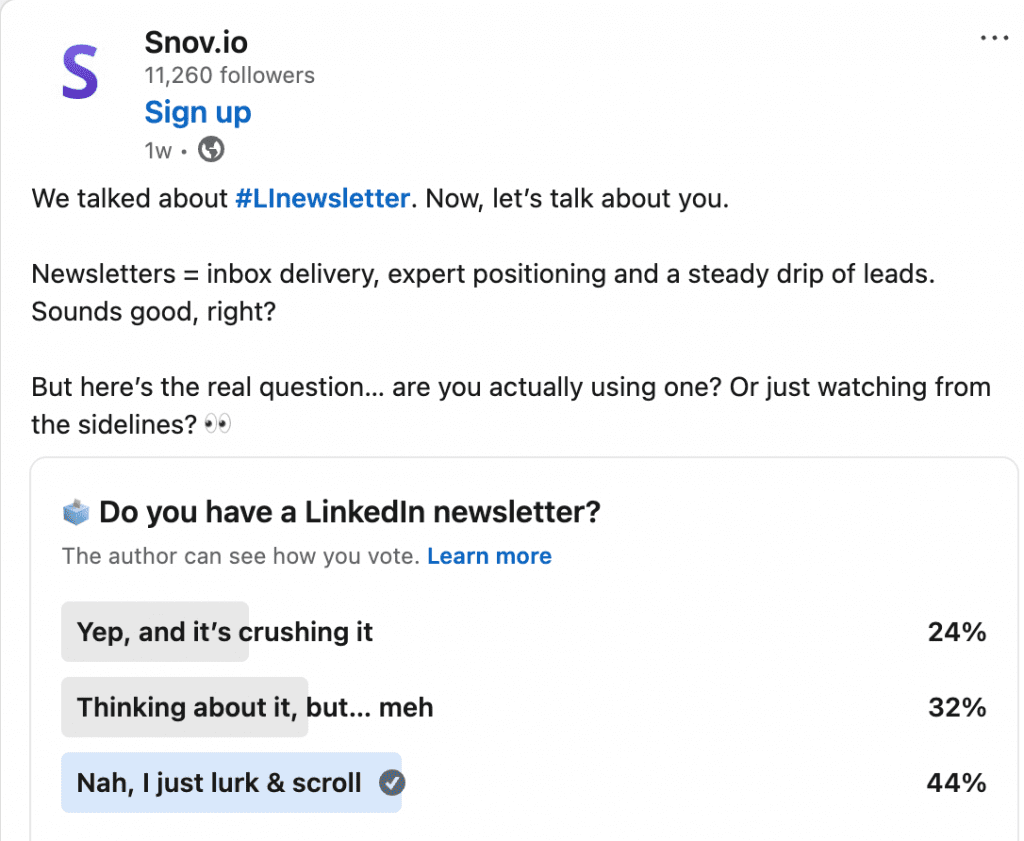The width and height of the screenshot is (1024, 841).
Task: Click the Sign up link
Action: [x=198, y=112]
